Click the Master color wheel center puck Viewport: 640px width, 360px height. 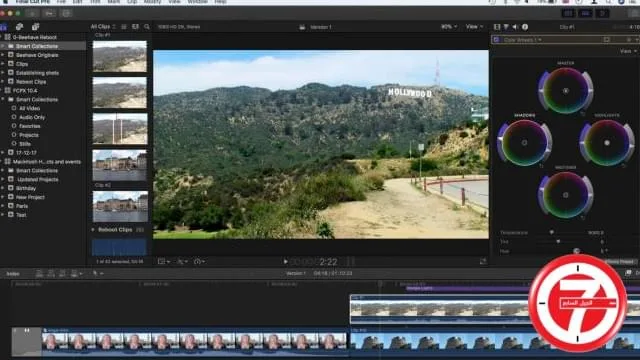click(566, 91)
